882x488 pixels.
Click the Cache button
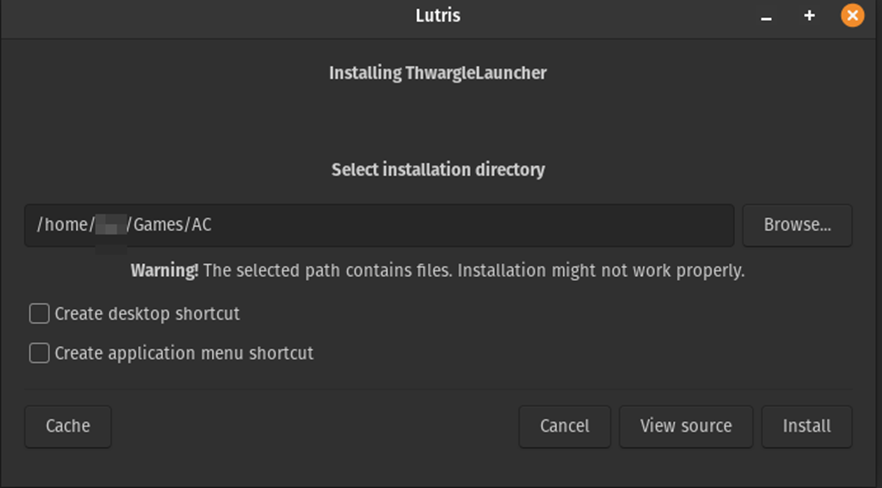point(68,426)
